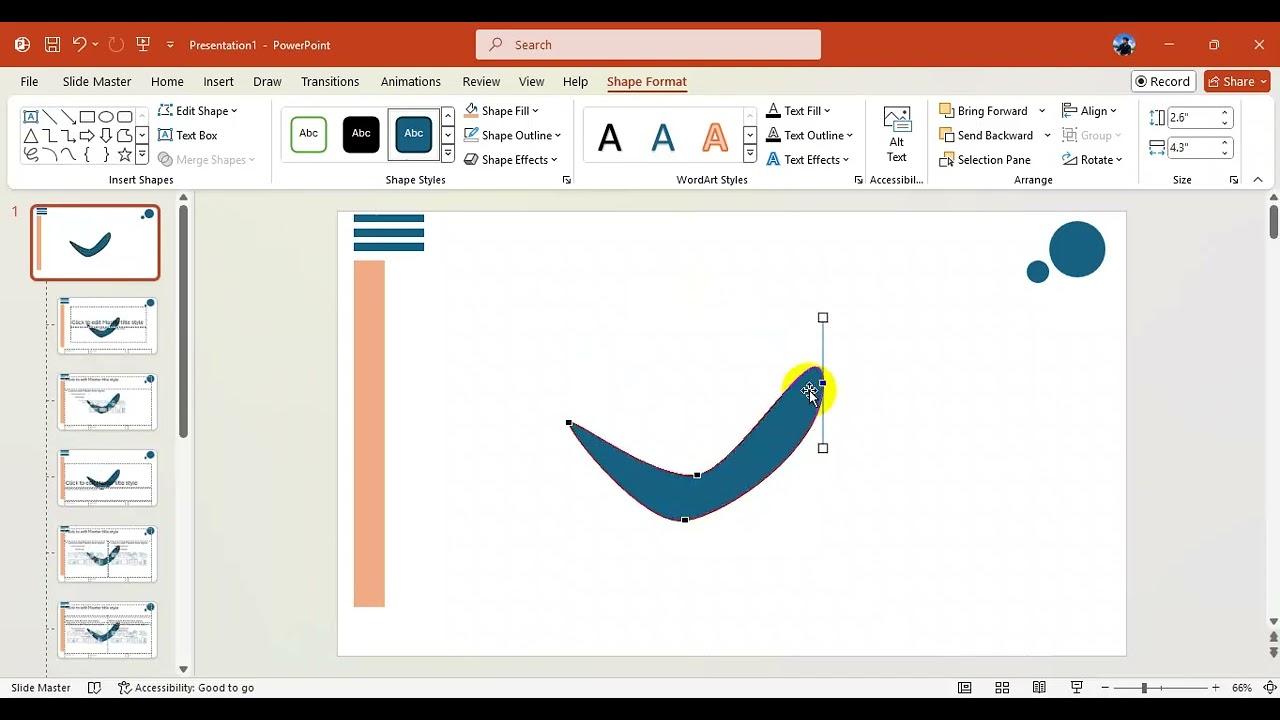Collapse the ribbon with the chevron
The image size is (1280, 720).
click(x=1258, y=180)
